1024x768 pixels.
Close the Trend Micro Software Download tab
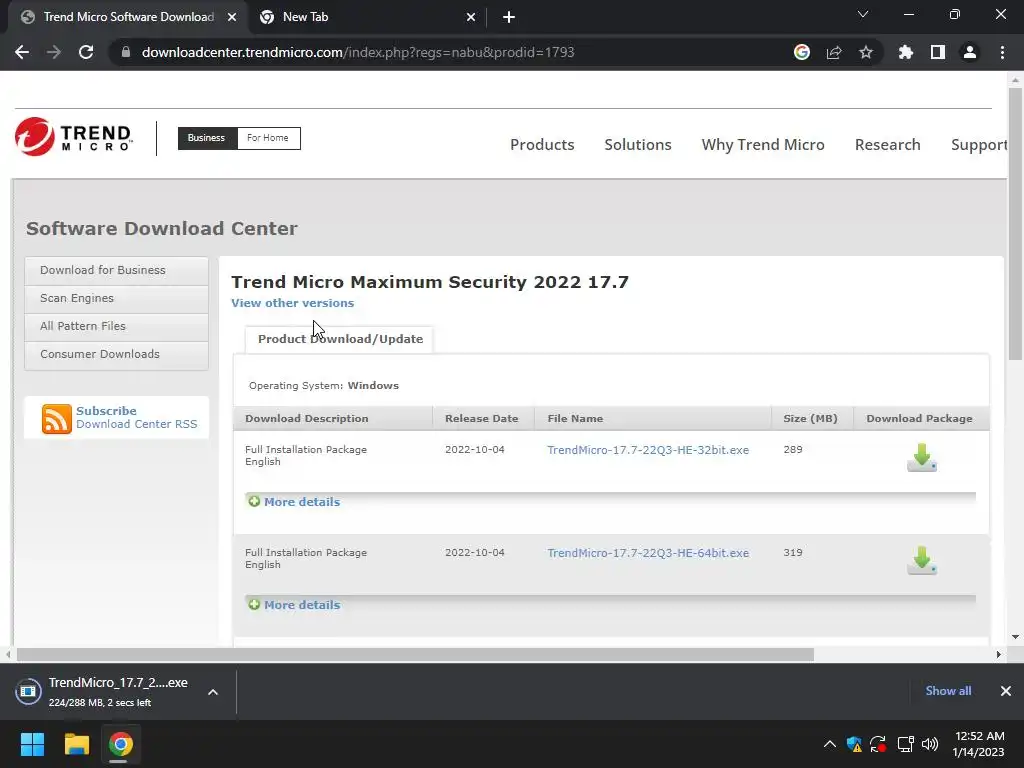coord(232,18)
